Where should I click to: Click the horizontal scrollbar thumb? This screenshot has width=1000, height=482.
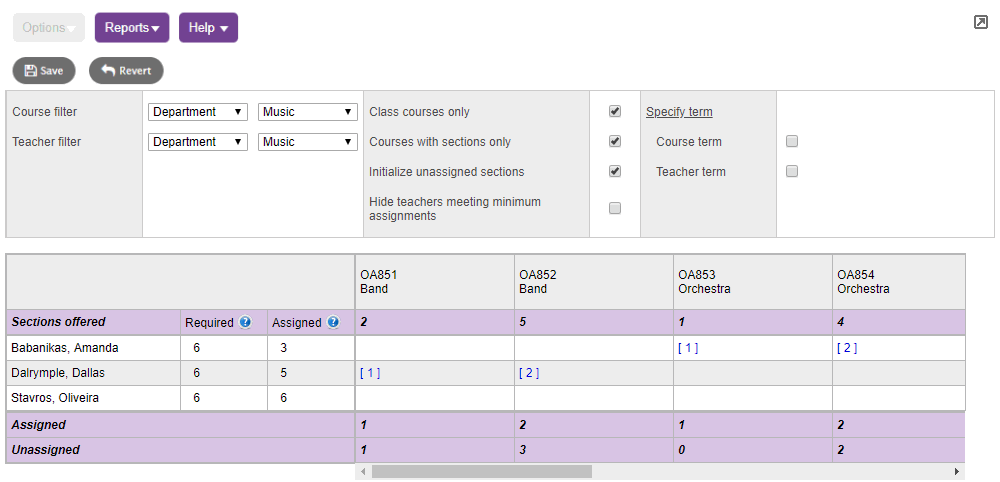(x=481, y=471)
